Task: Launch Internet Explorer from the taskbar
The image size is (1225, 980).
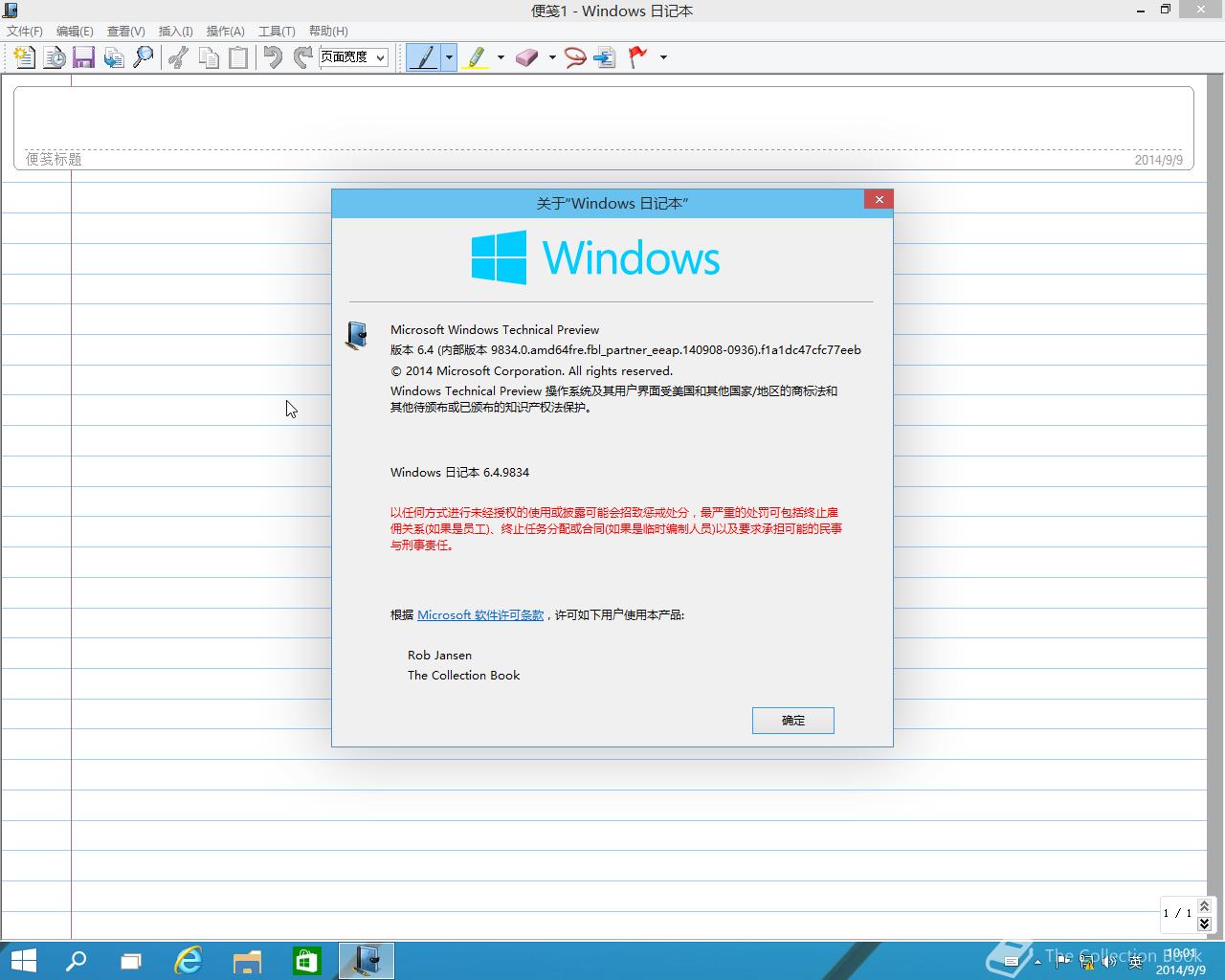Action: (189, 961)
